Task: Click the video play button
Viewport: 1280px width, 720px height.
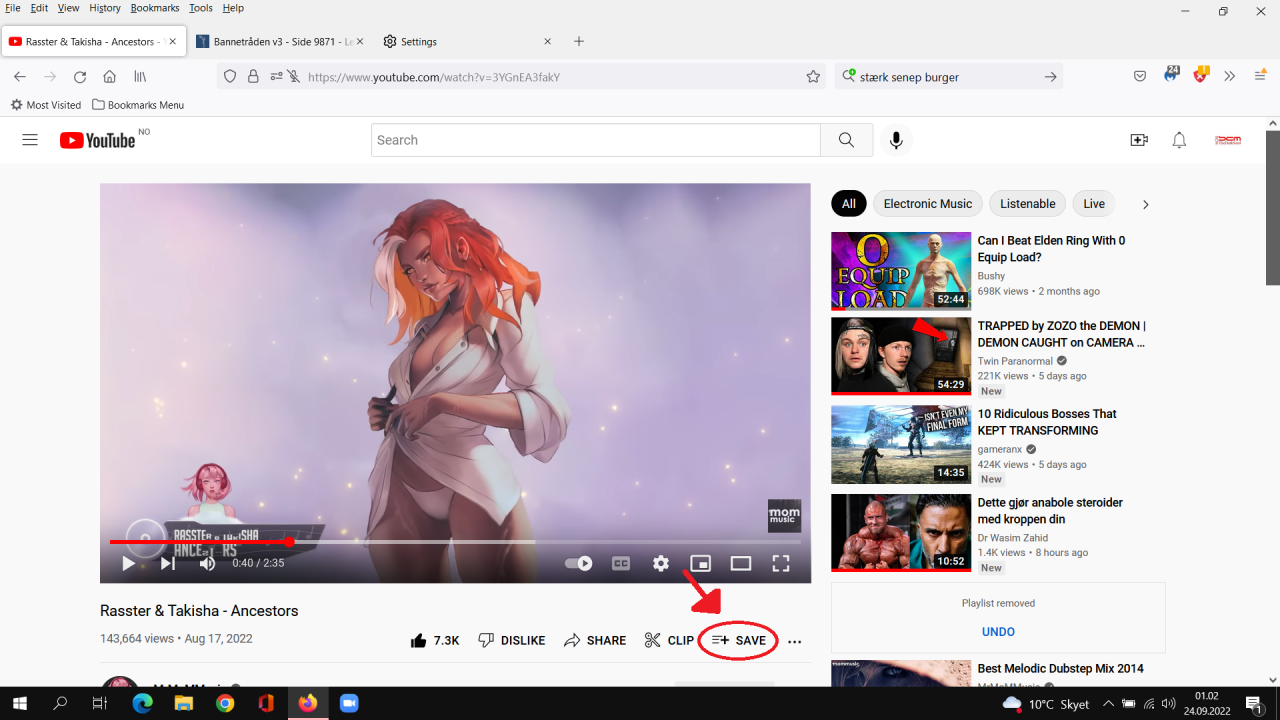Action: (x=128, y=564)
